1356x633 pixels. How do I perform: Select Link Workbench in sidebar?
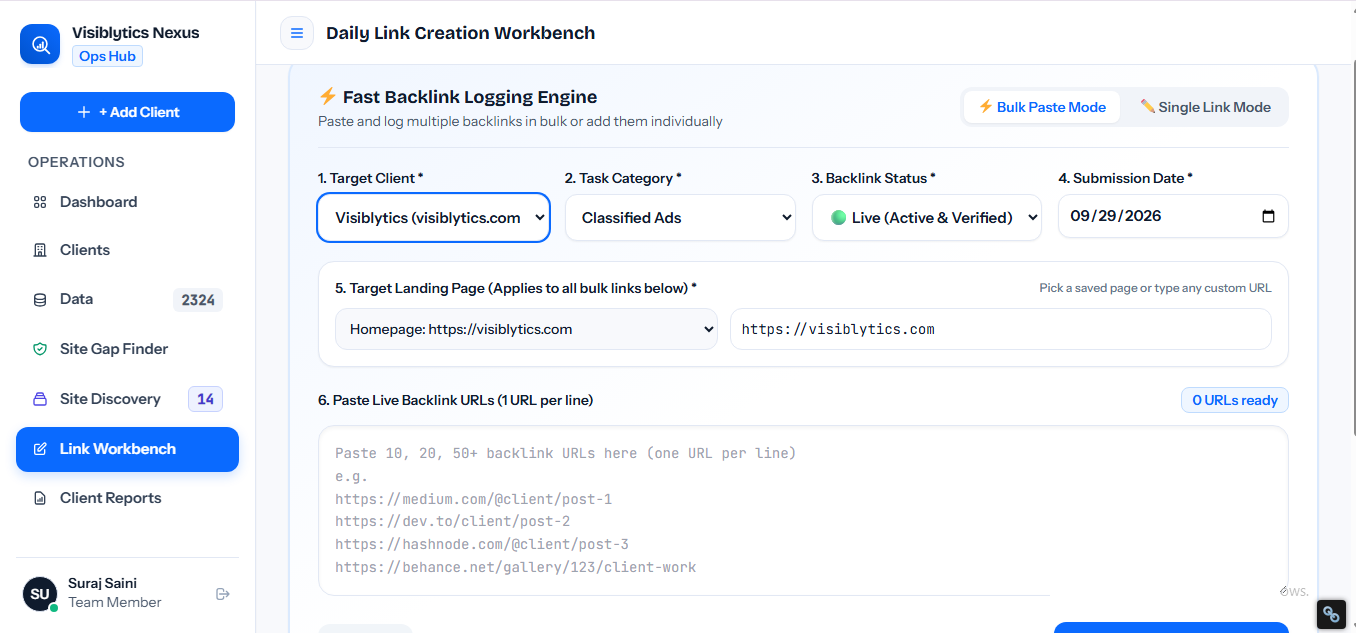pos(128,449)
